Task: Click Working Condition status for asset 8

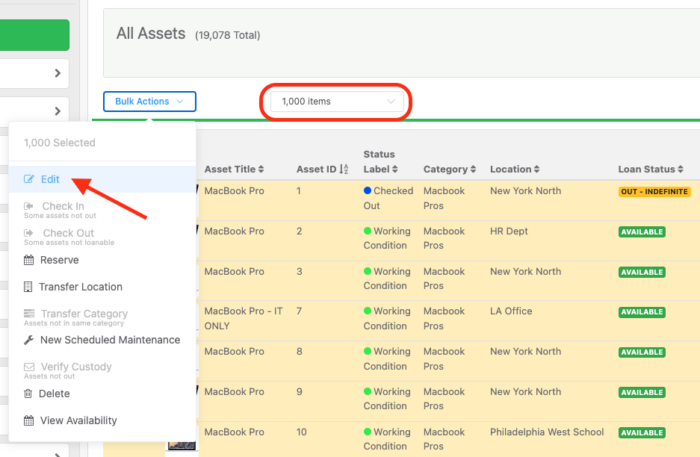Action: pyautogui.click(x=387, y=358)
